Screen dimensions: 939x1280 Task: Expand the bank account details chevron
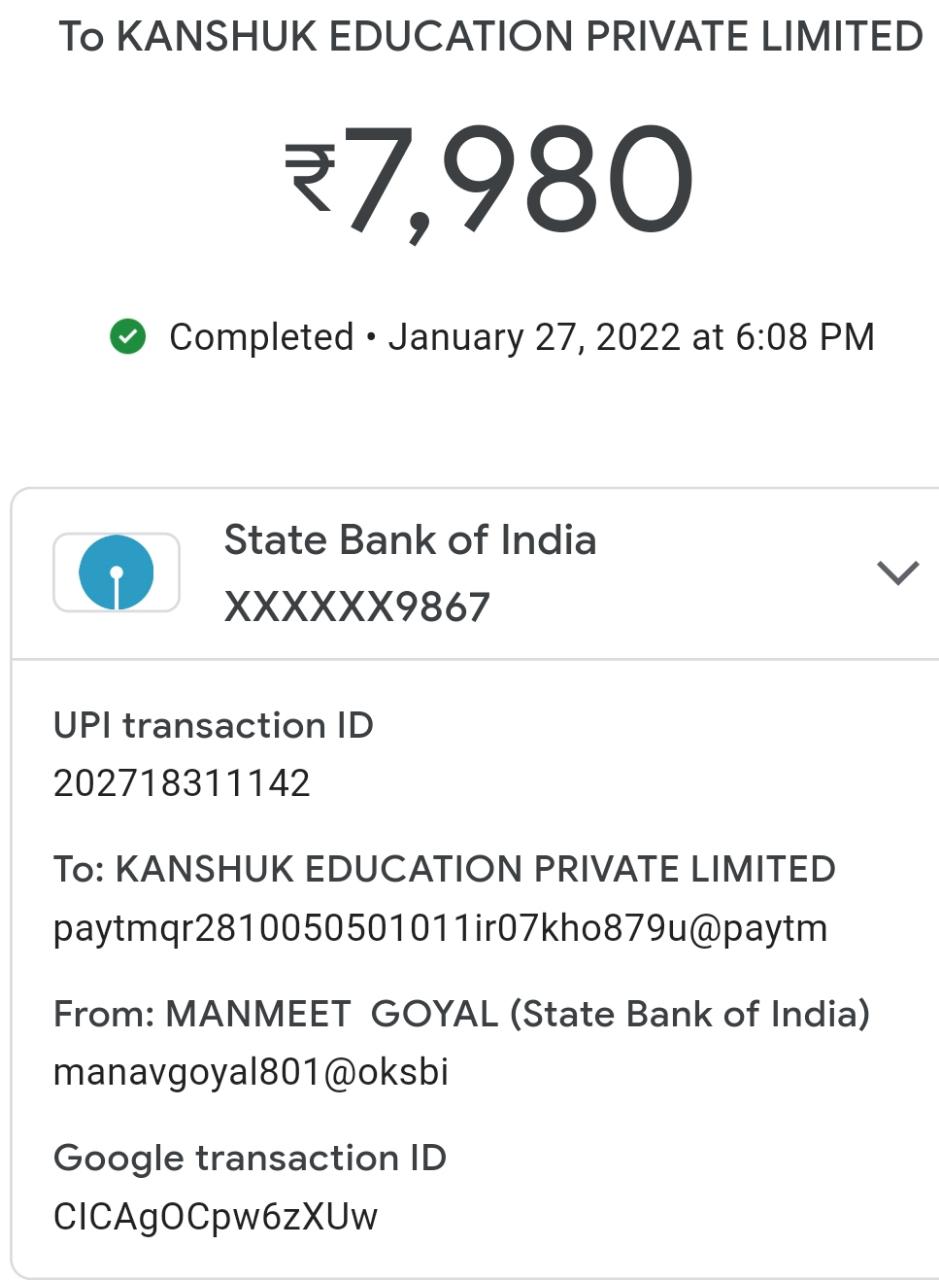tap(897, 572)
